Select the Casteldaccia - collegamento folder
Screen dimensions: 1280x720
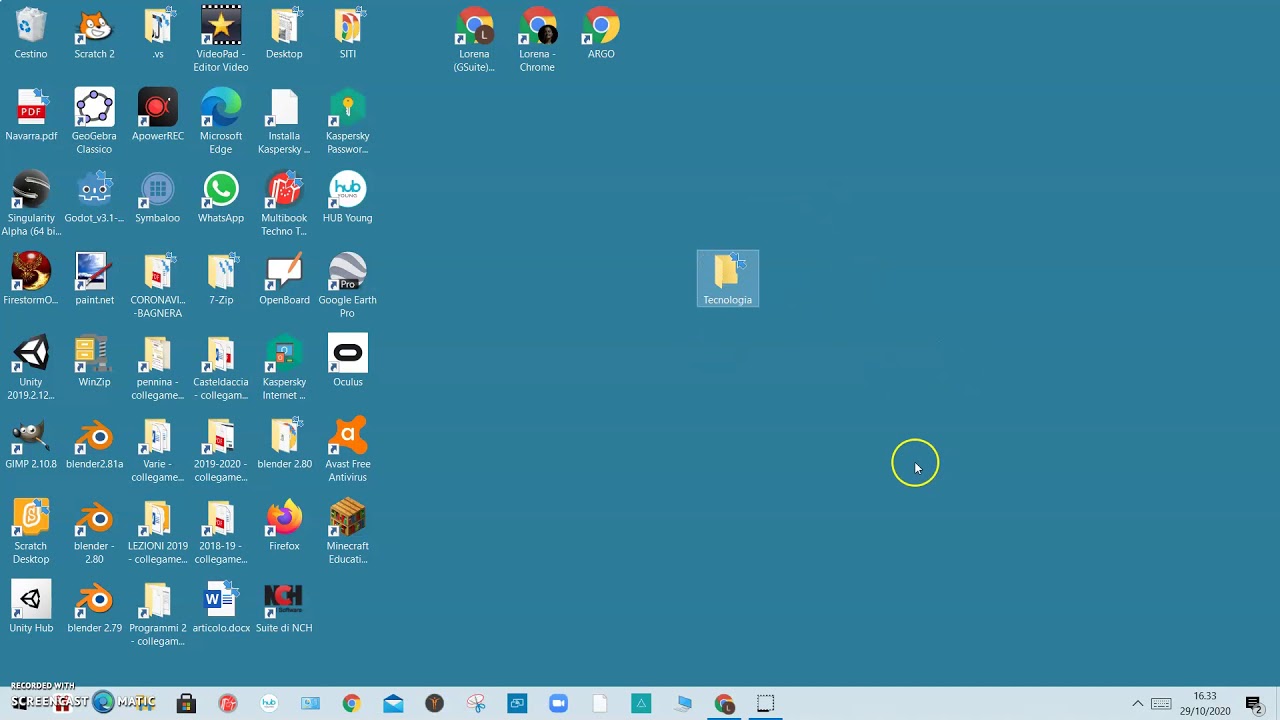[221, 368]
